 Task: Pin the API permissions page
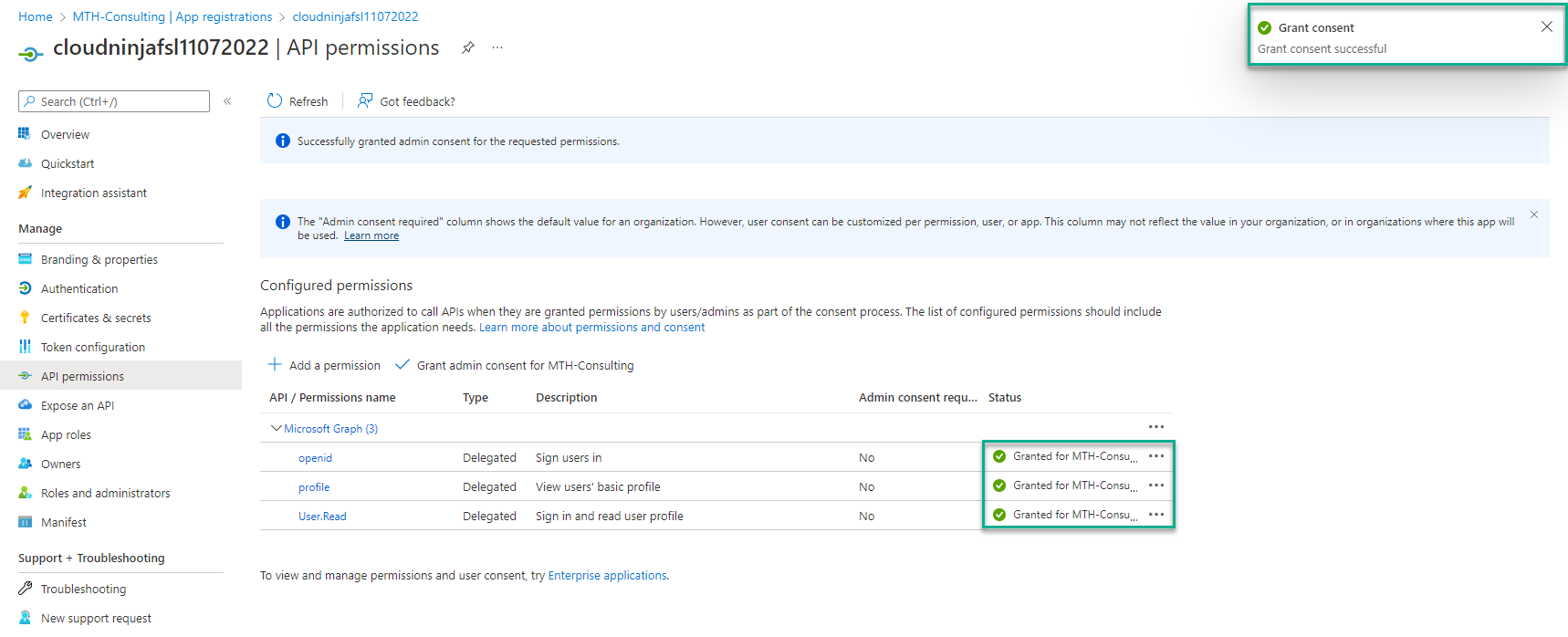tap(467, 47)
